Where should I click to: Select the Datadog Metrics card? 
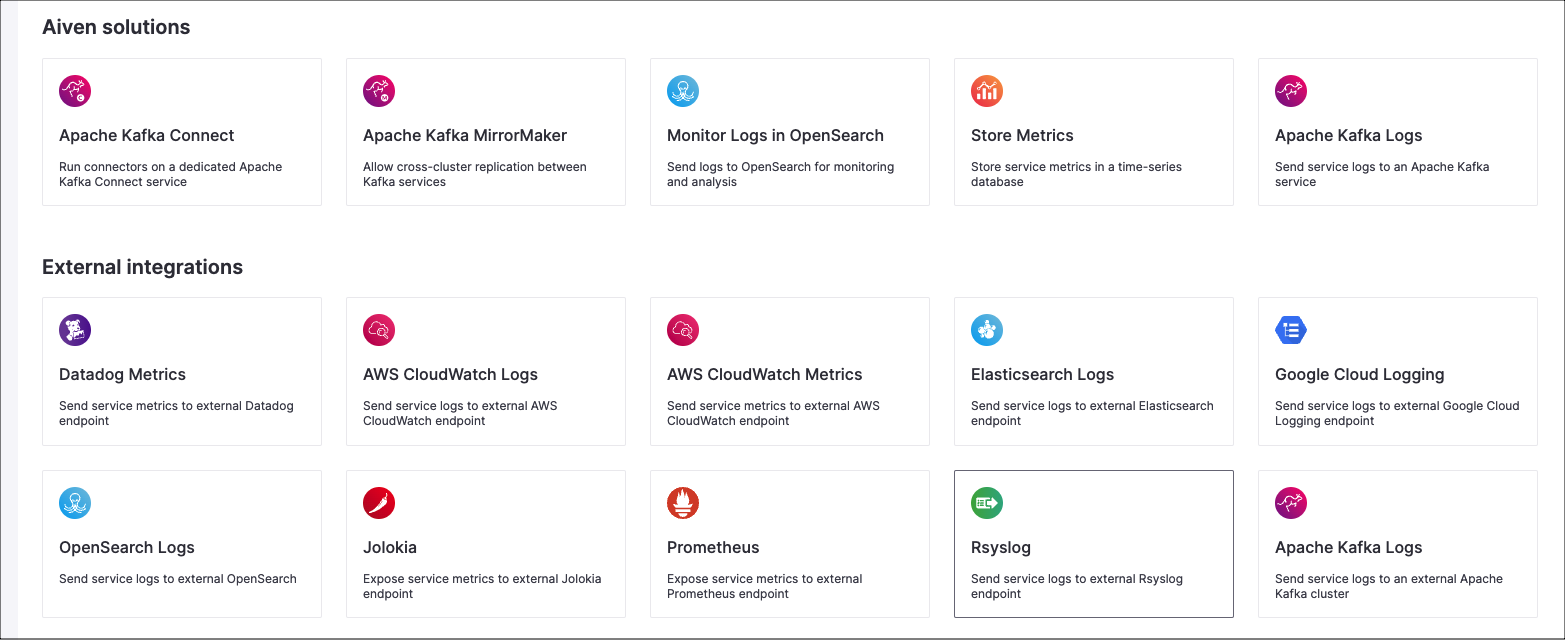point(181,371)
